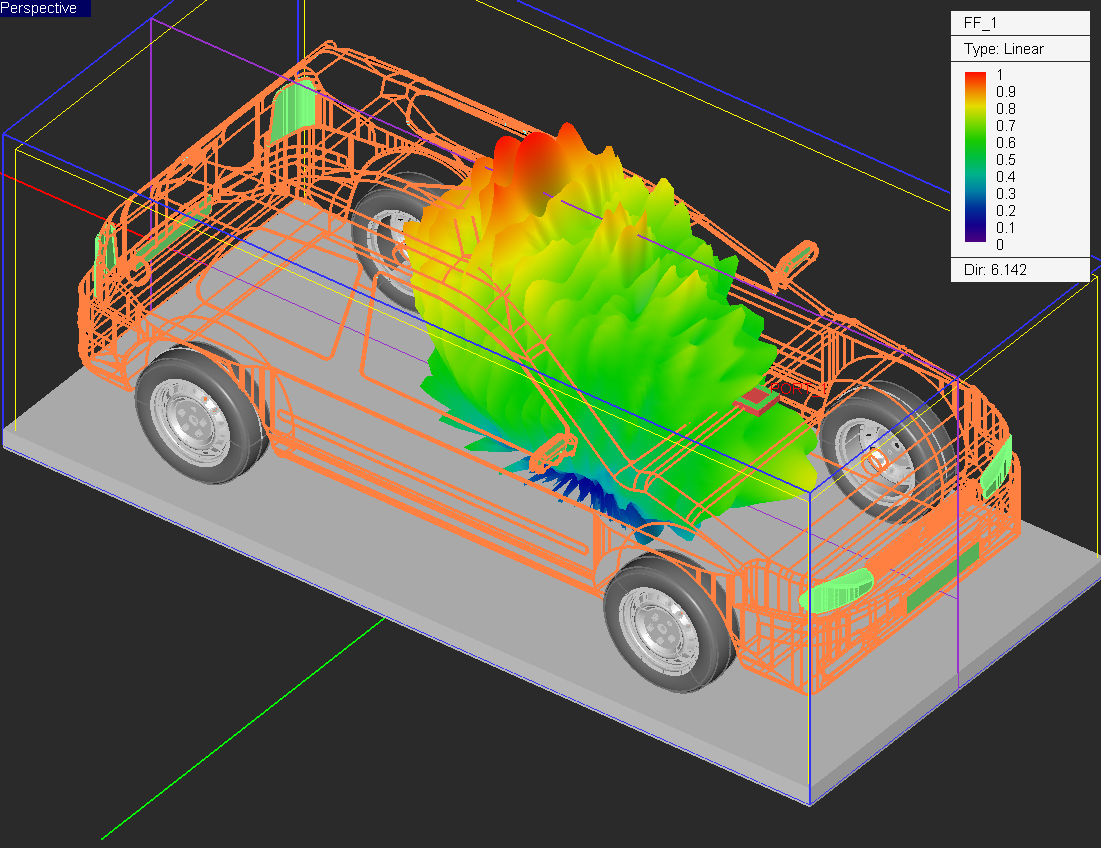This screenshot has width=1101, height=848.
Task: Click the green headlight beside license plate
Action: [x=838, y=590]
